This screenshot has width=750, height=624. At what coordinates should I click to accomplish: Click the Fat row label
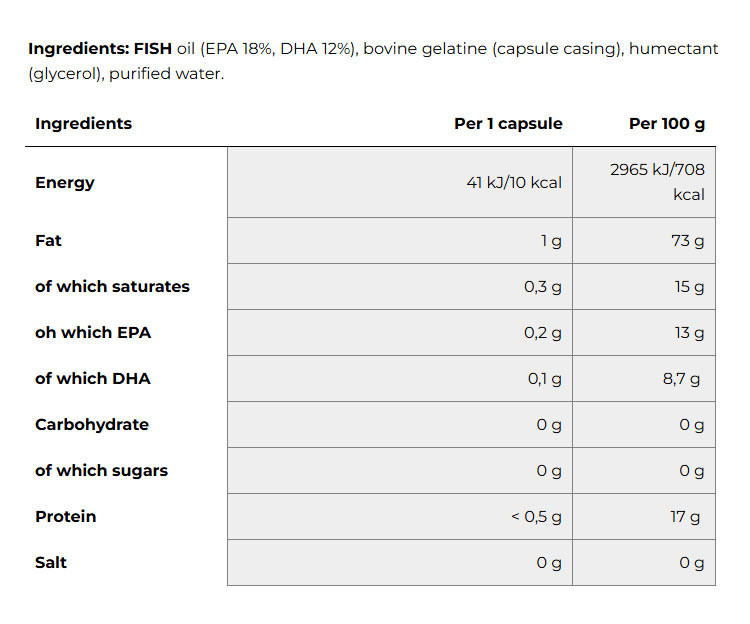click(x=48, y=241)
